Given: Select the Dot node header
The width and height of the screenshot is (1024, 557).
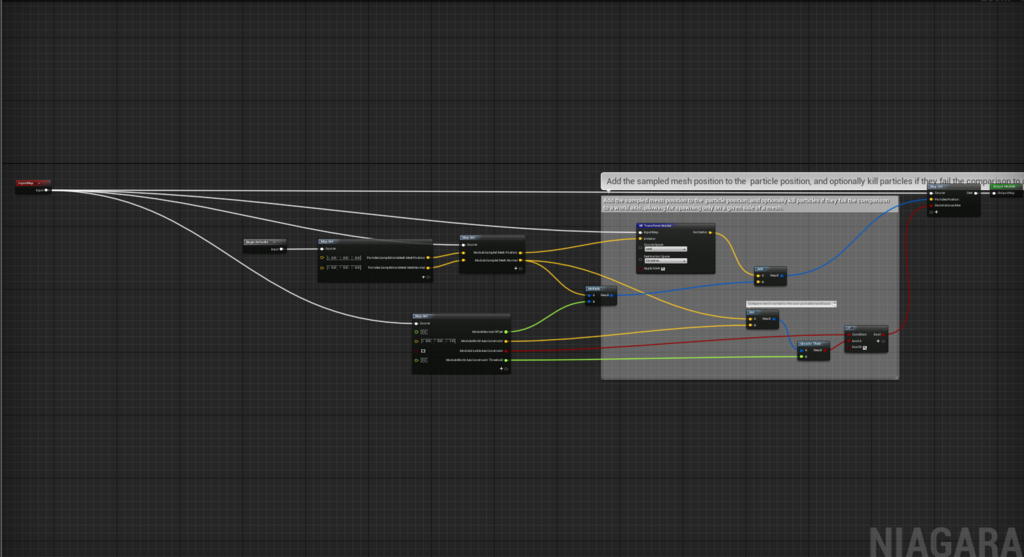Looking at the screenshot, I should click(762, 312).
